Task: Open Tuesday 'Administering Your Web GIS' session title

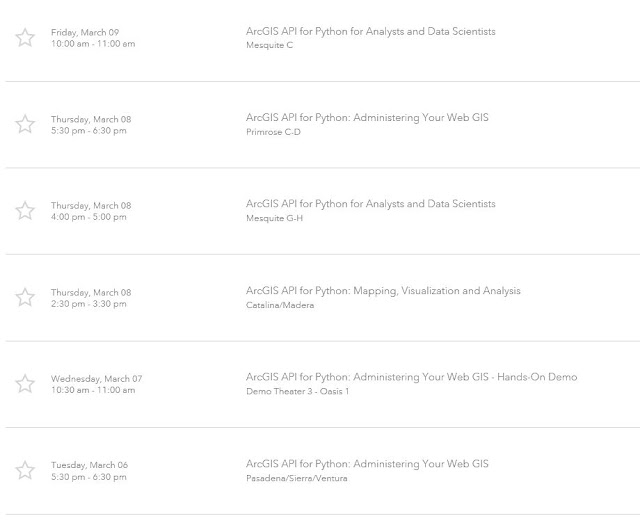Action: pyautogui.click(x=367, y=464)
